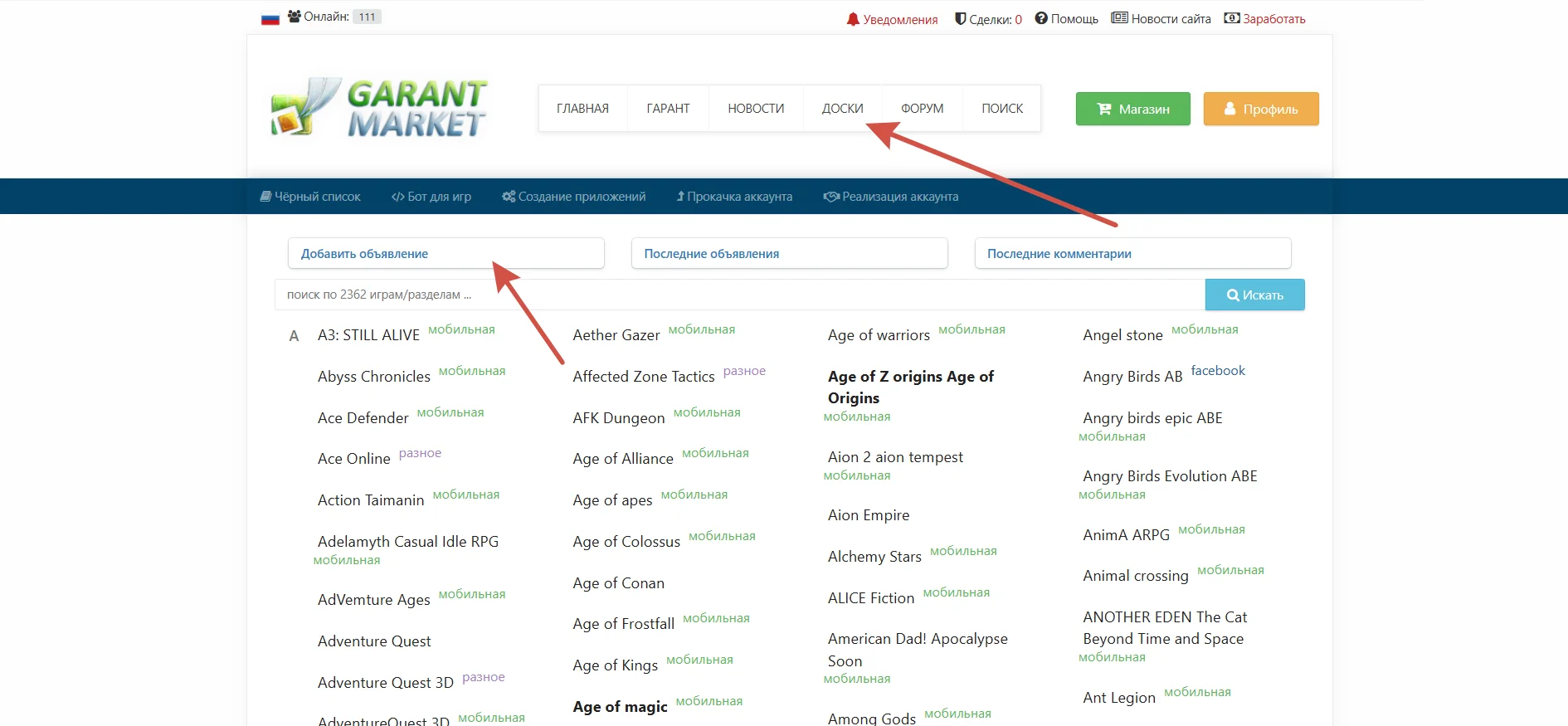Open Сделки shield link
Screen dimensions: 1568x726
click(988, 19)
